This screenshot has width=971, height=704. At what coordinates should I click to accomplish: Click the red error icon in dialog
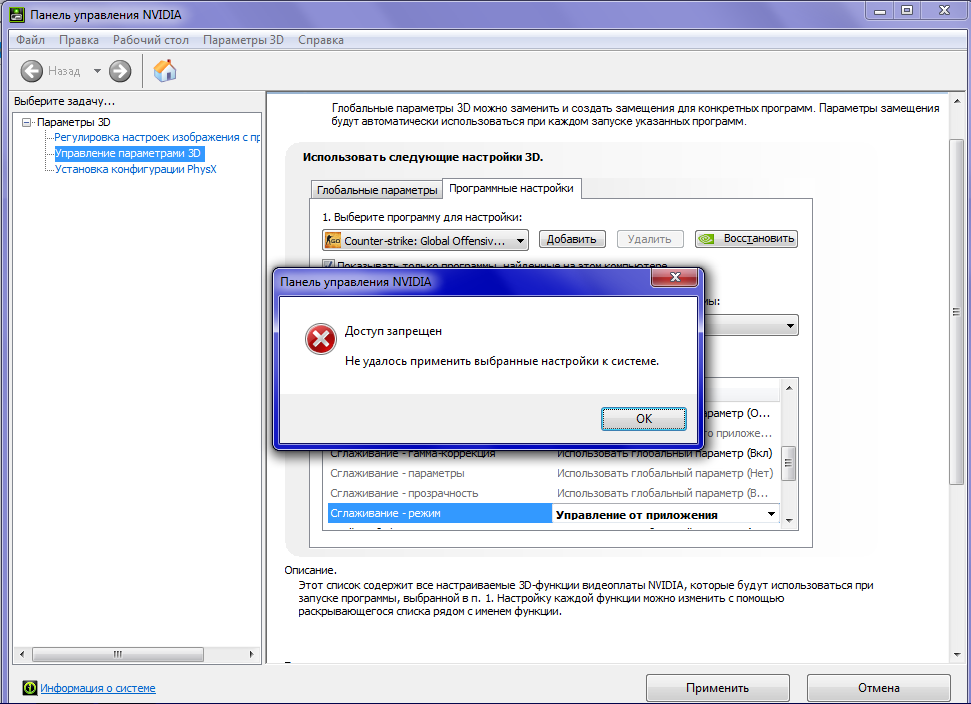pos(320,339)
